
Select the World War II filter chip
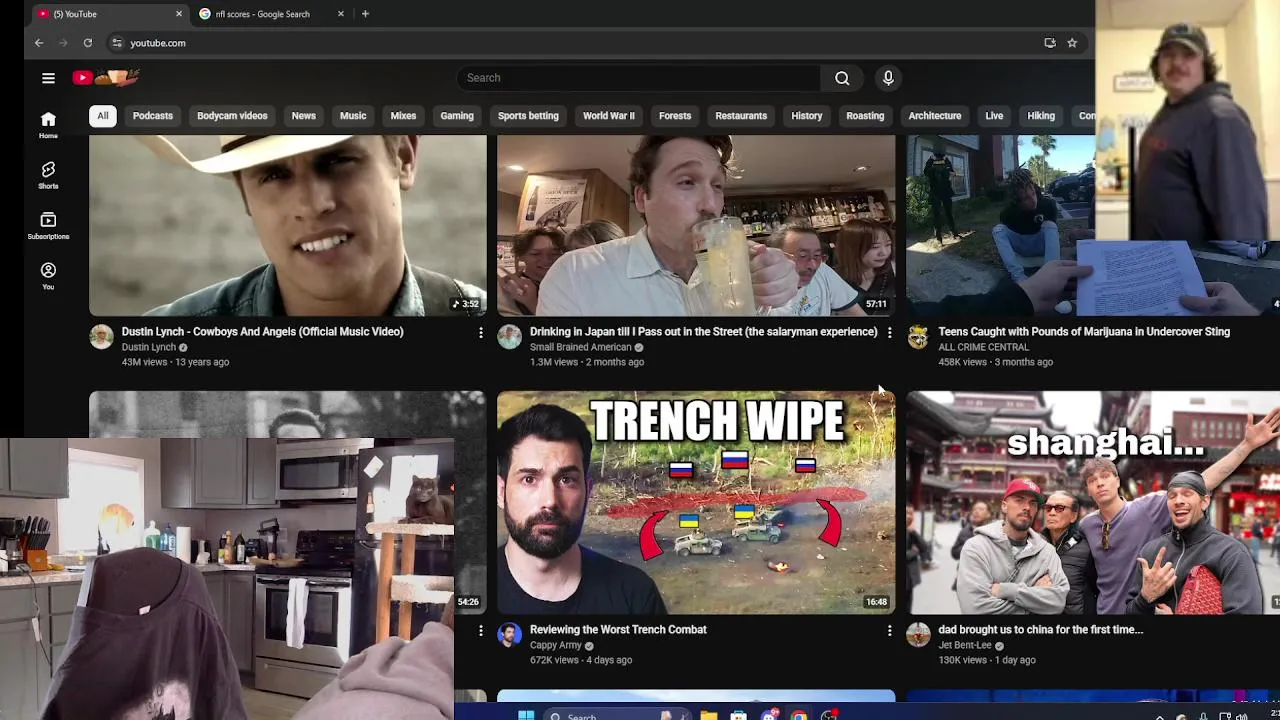coord(609,116)
